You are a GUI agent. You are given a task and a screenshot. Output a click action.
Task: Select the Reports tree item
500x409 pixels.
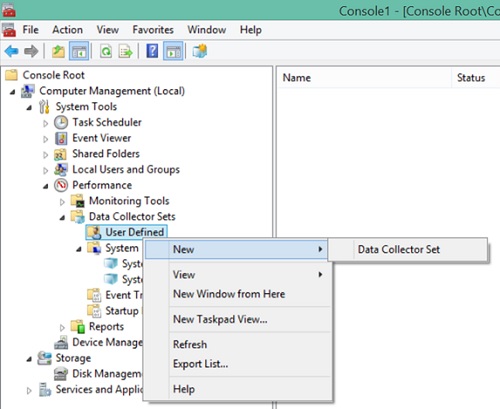click(106, 326)
